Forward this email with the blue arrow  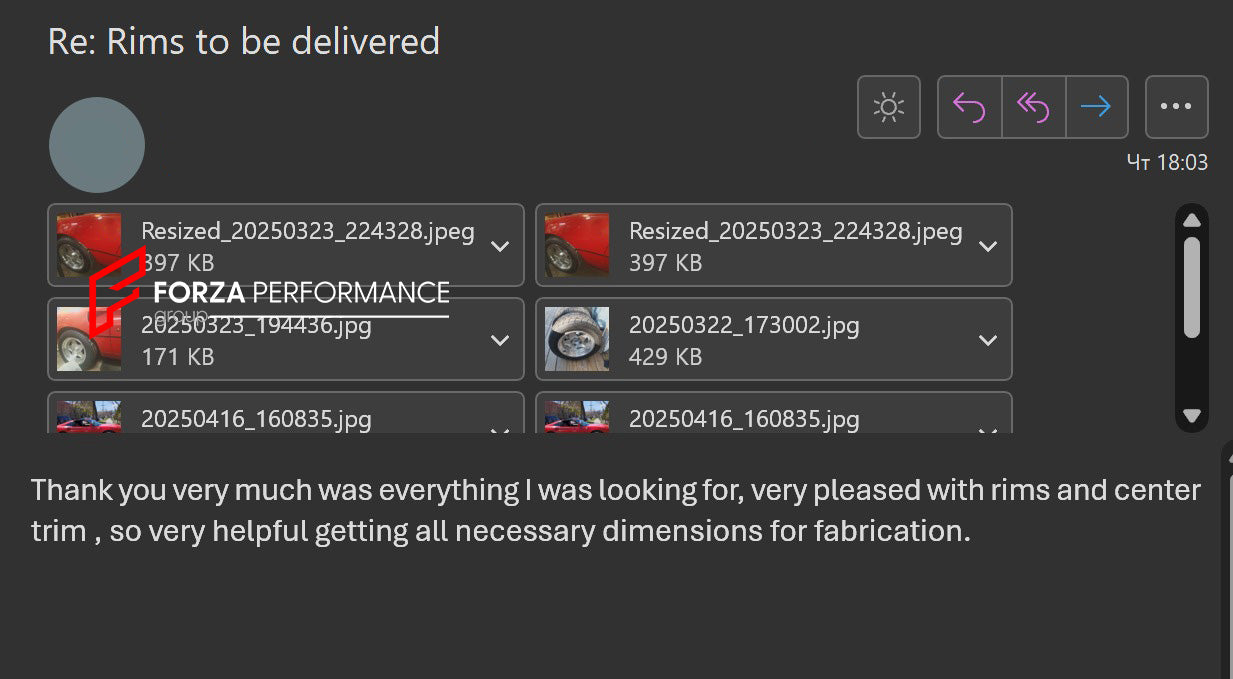[x=1097, y=107]
